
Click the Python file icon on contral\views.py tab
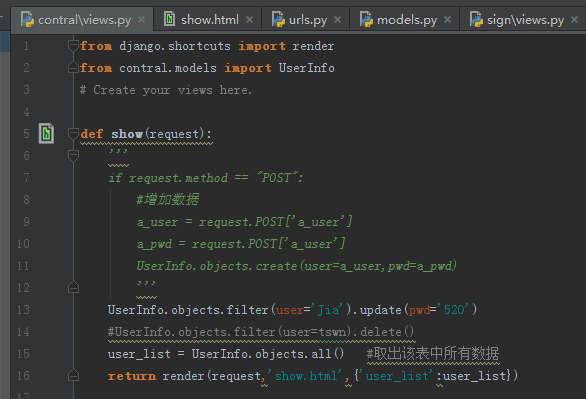coord(27,19)
